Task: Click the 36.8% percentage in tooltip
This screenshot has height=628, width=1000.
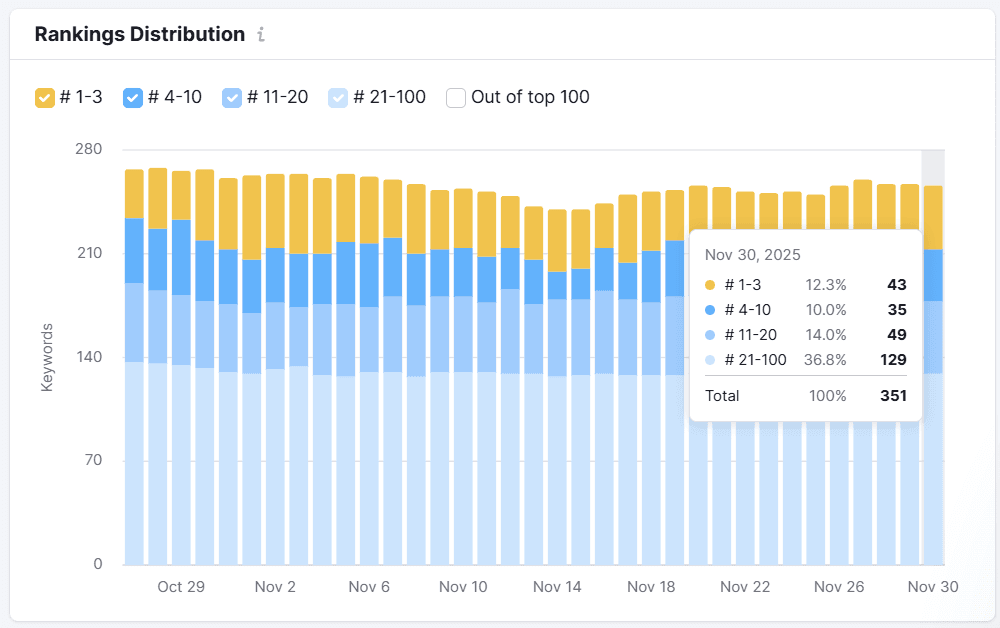Action: [825, 360]
